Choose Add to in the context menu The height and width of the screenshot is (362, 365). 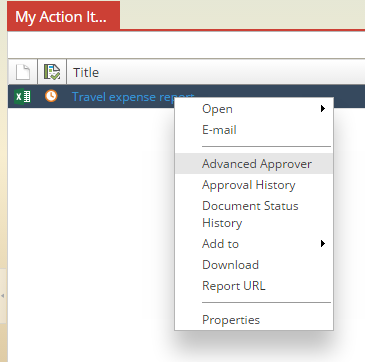point(254,244)
